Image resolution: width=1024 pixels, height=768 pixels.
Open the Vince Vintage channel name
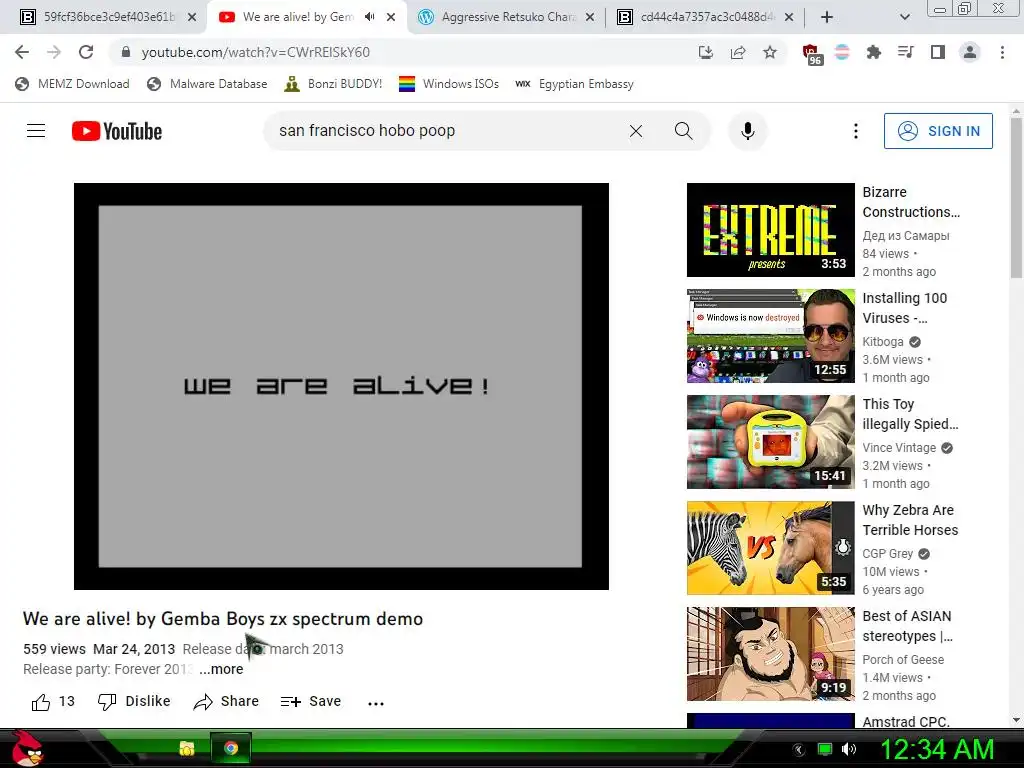899,447
